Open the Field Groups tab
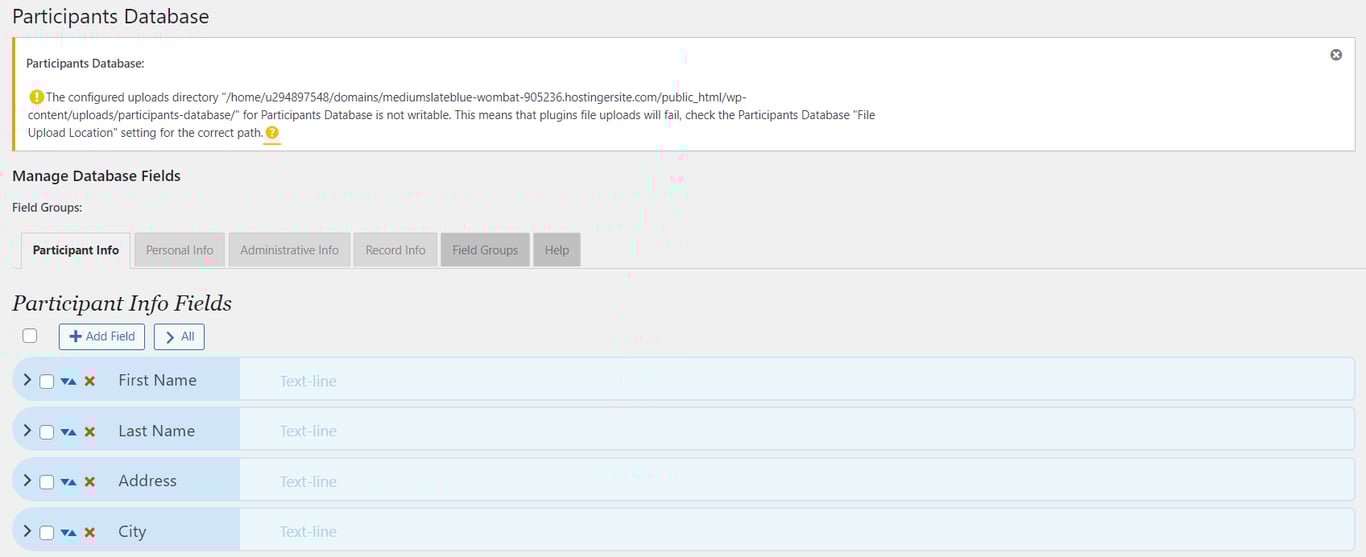This screenshot has width=1366, height=557. pyautogui.click(x=485, y=250)
